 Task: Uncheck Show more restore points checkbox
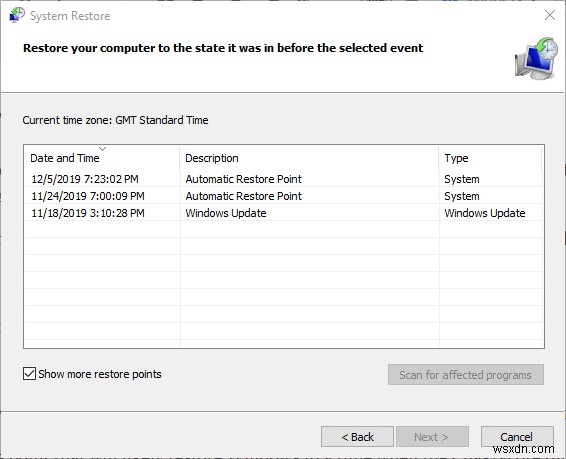(29, 374)
